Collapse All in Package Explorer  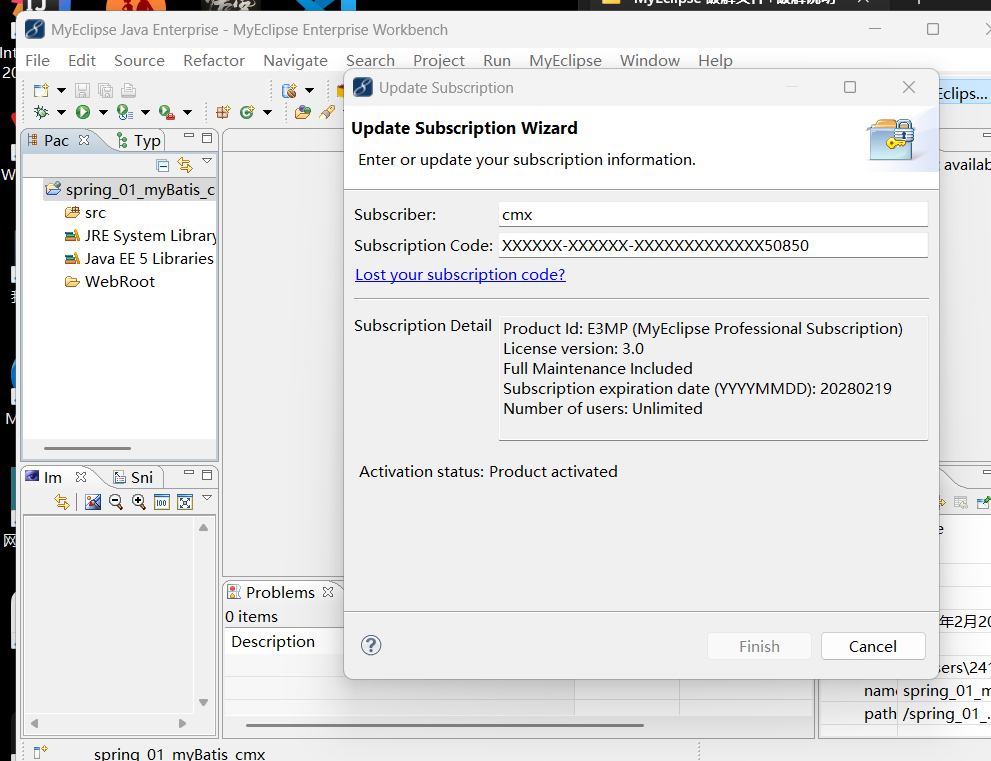[x=162, y=166]
